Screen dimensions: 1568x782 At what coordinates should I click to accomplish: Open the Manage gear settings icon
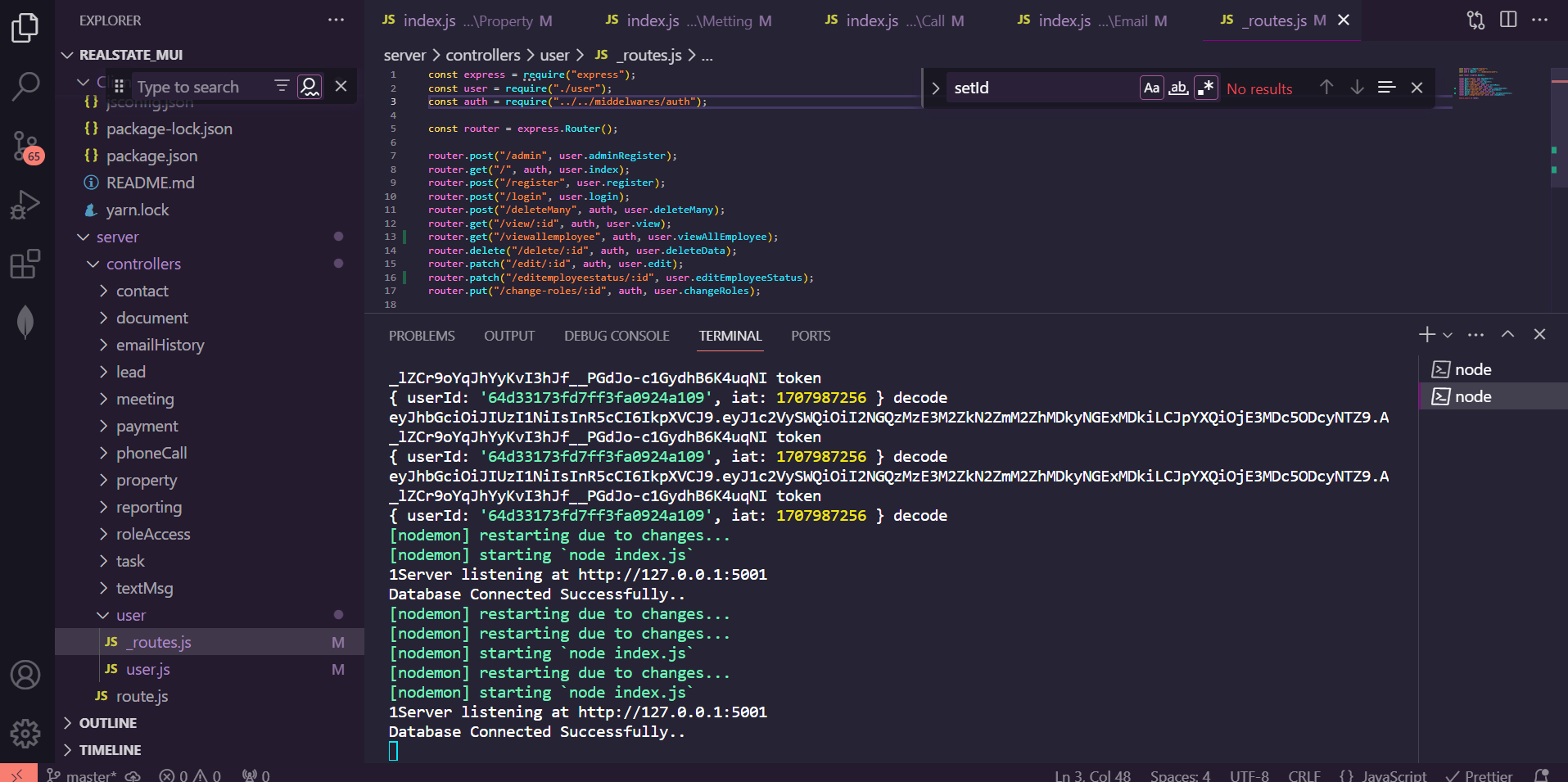[x=25, y=733]
